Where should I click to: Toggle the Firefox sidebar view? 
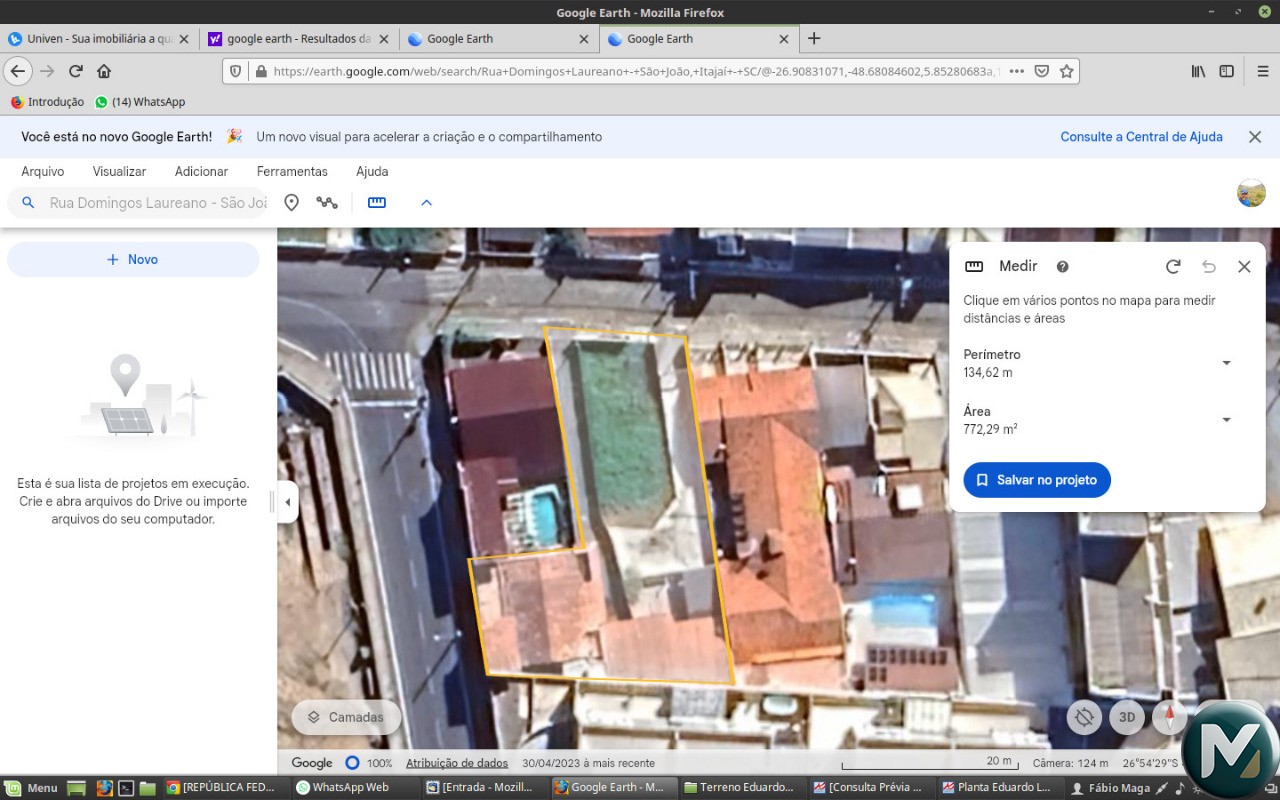pos(1226,71)
